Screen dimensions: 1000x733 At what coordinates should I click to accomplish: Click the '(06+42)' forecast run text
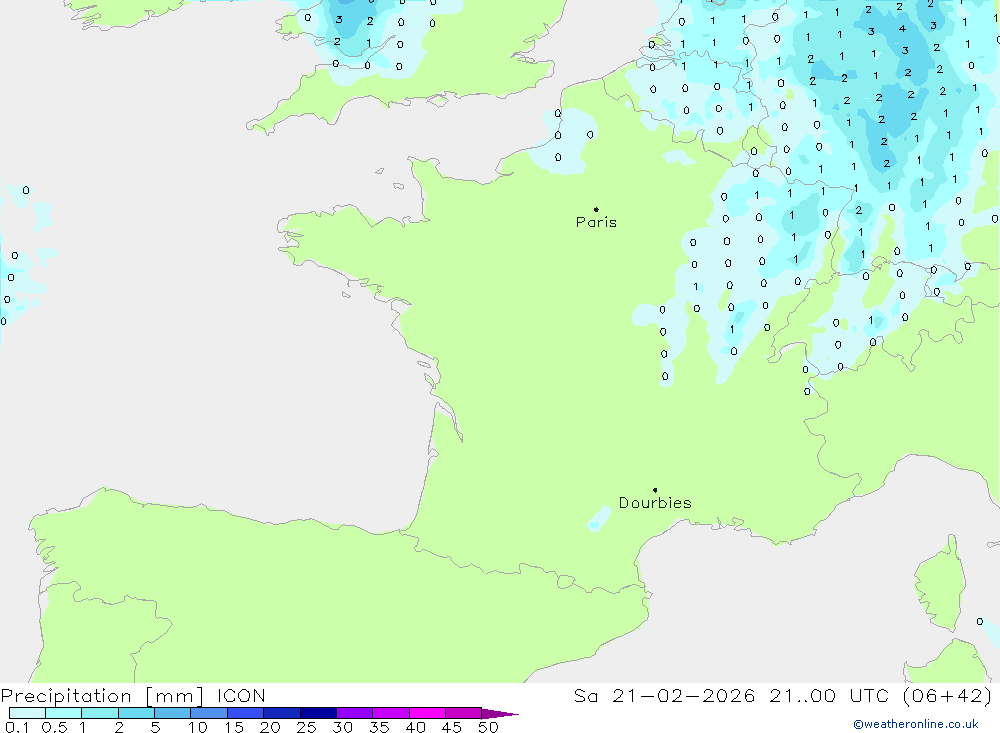[x=948, y=696]
